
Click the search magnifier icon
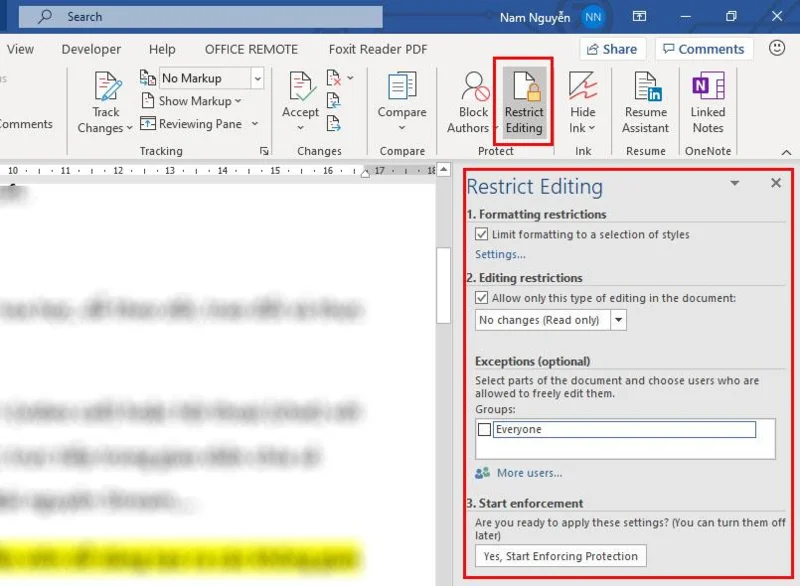point(45,16)
